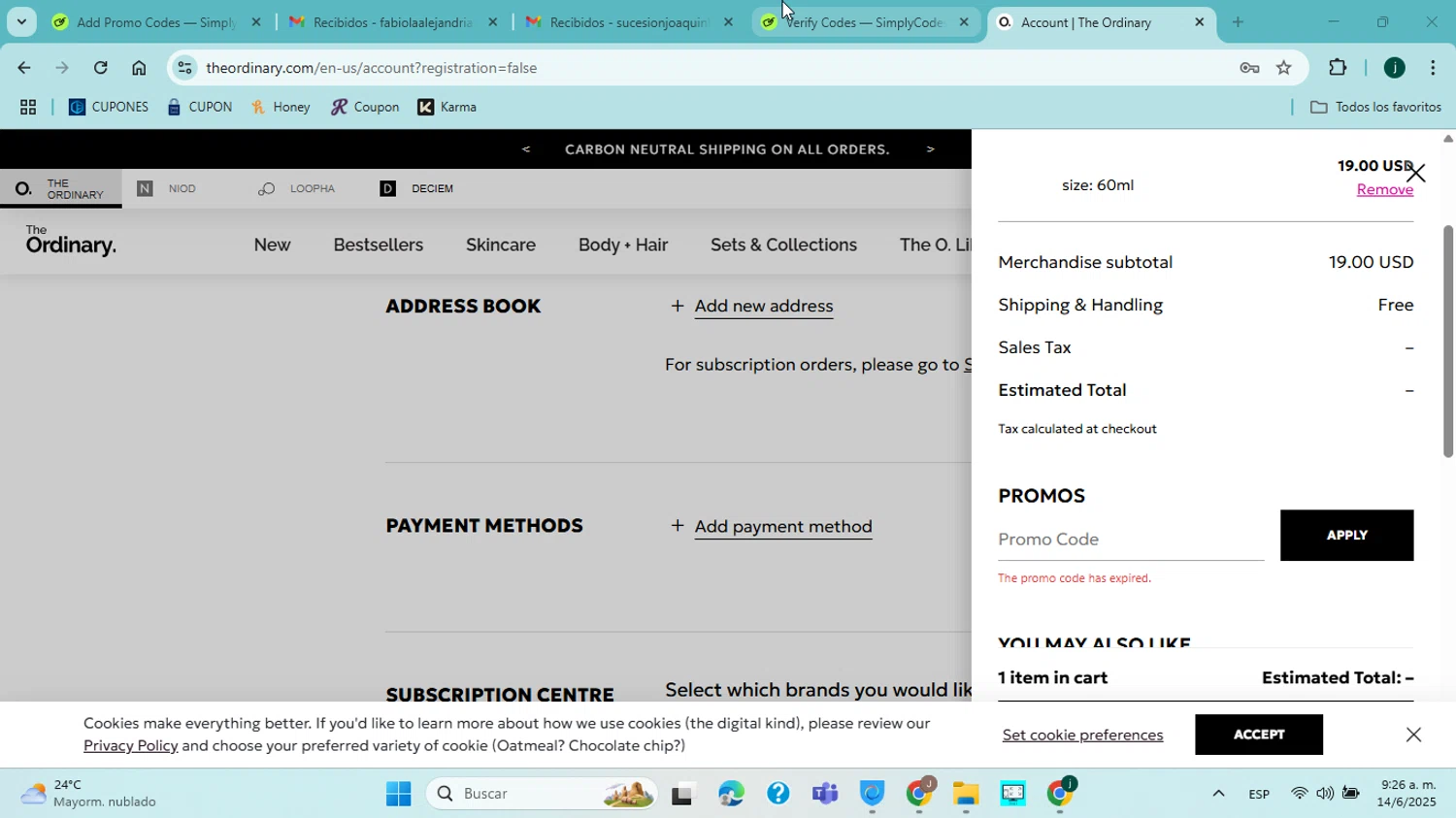Open Set cookie preferences
Screen dimensions: 1456x818
(x=1082, y=735)
